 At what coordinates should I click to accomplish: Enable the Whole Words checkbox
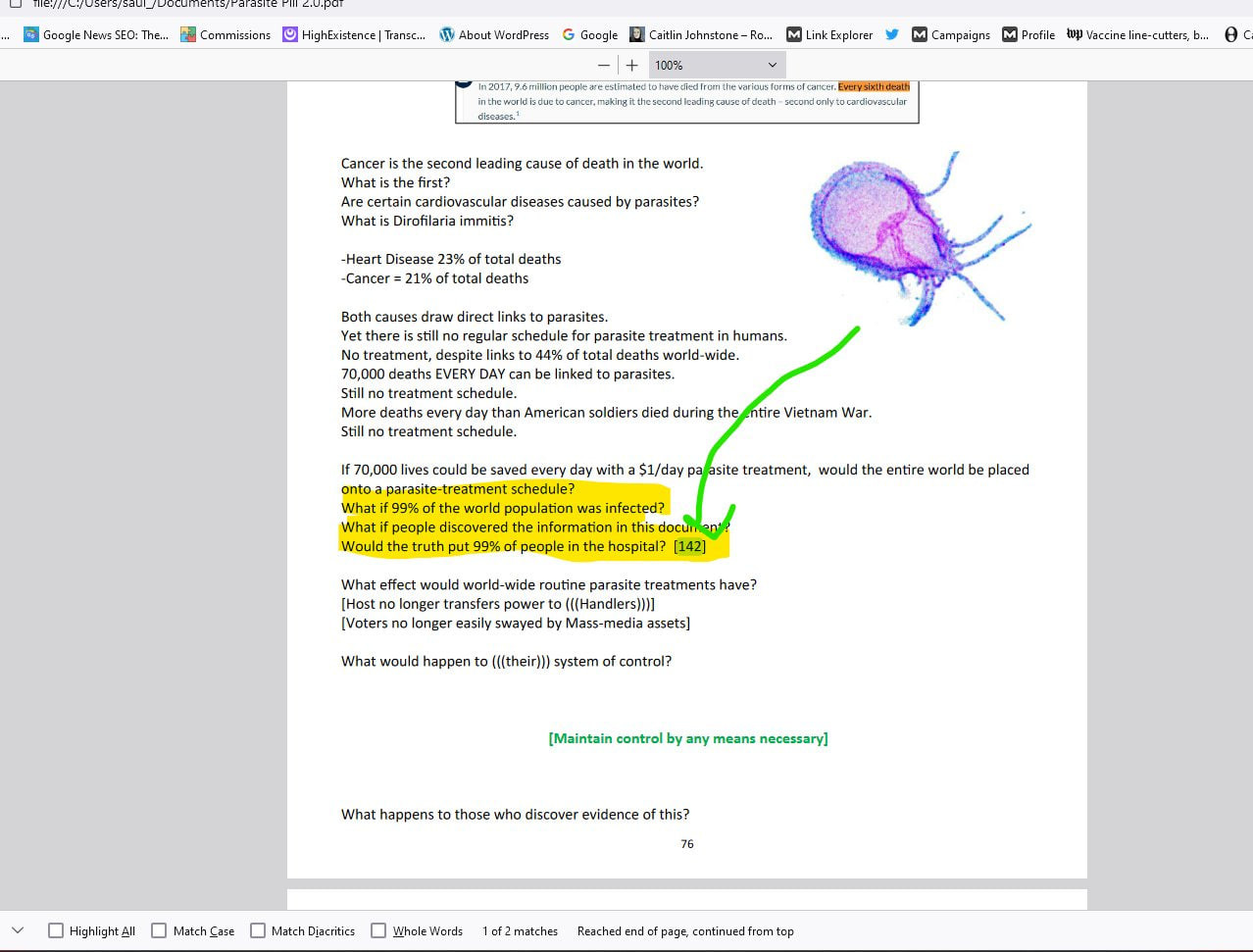coord(378,930)
